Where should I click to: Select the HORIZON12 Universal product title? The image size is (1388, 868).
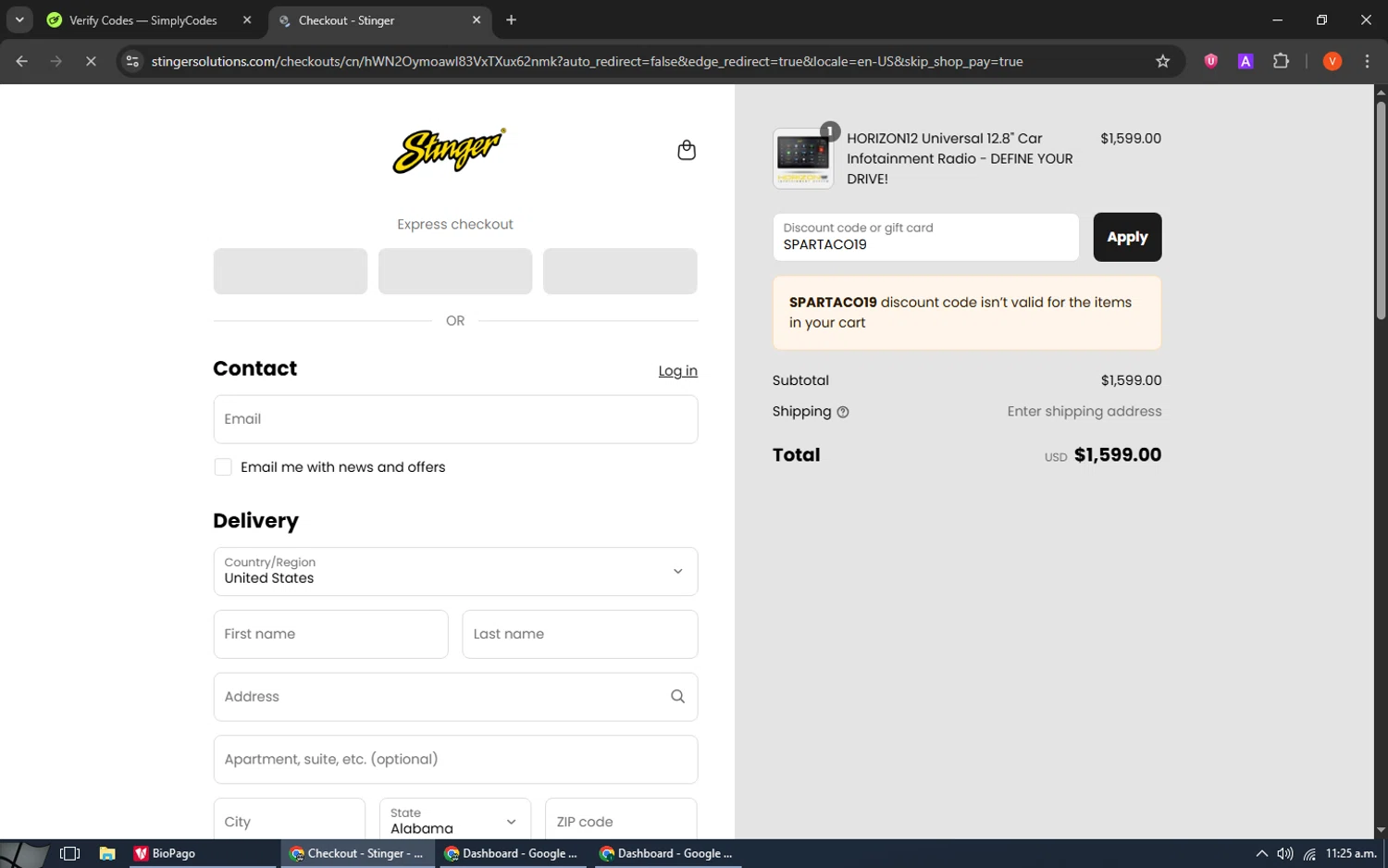(x=960, y=158)
